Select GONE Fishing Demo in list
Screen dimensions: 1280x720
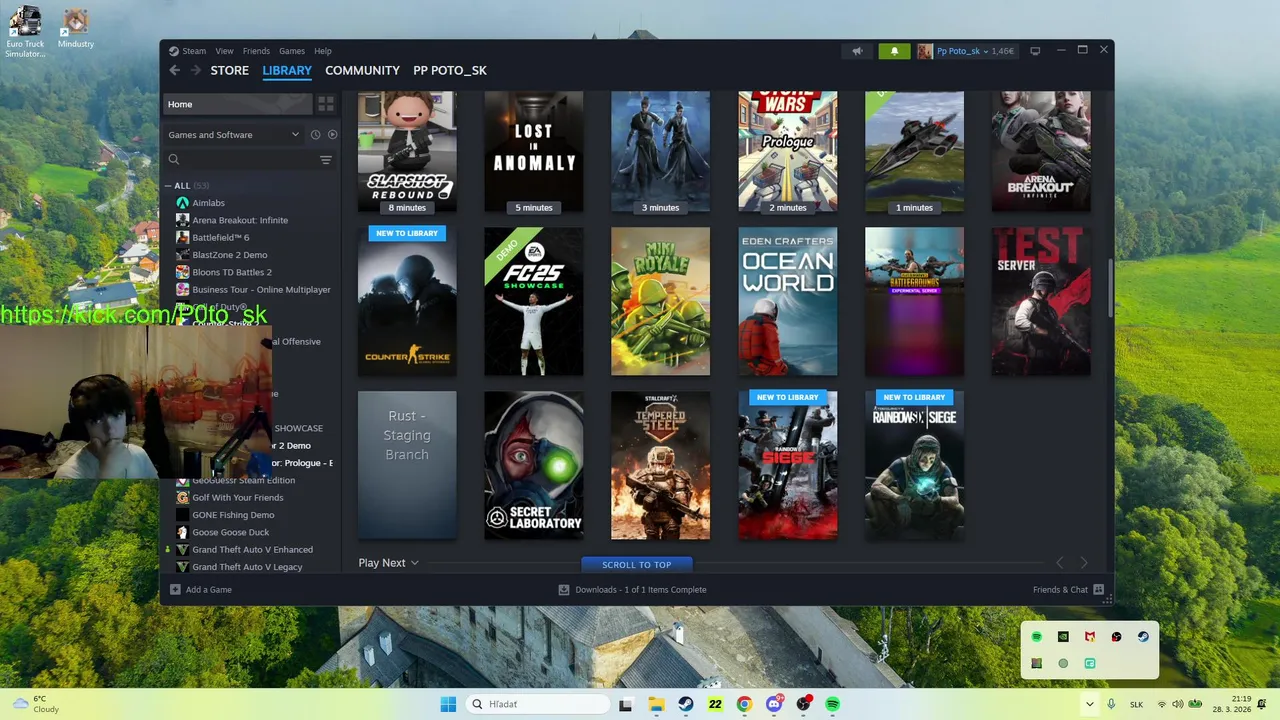(x=233, y=515)
